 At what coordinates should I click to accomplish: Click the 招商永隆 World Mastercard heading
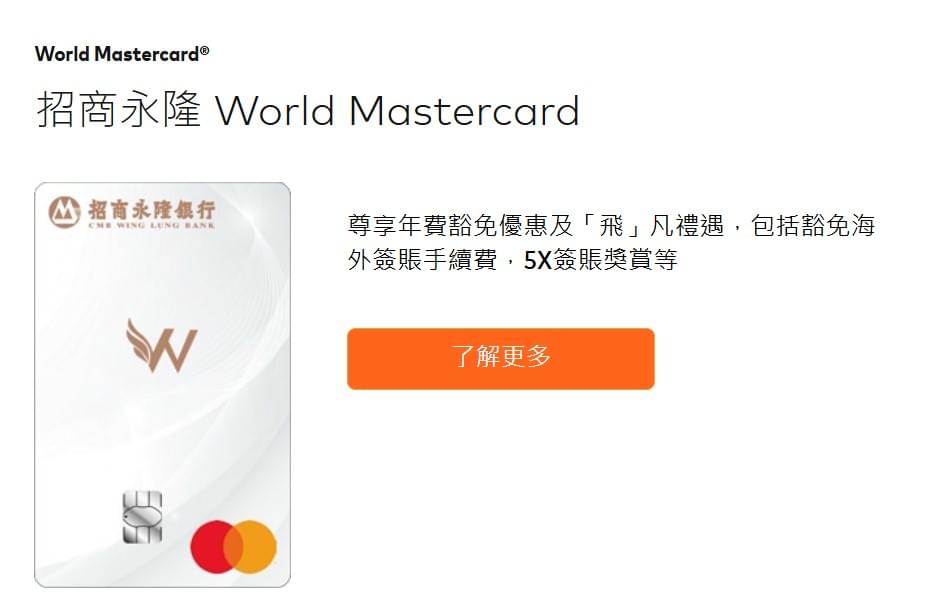[308, 110]
